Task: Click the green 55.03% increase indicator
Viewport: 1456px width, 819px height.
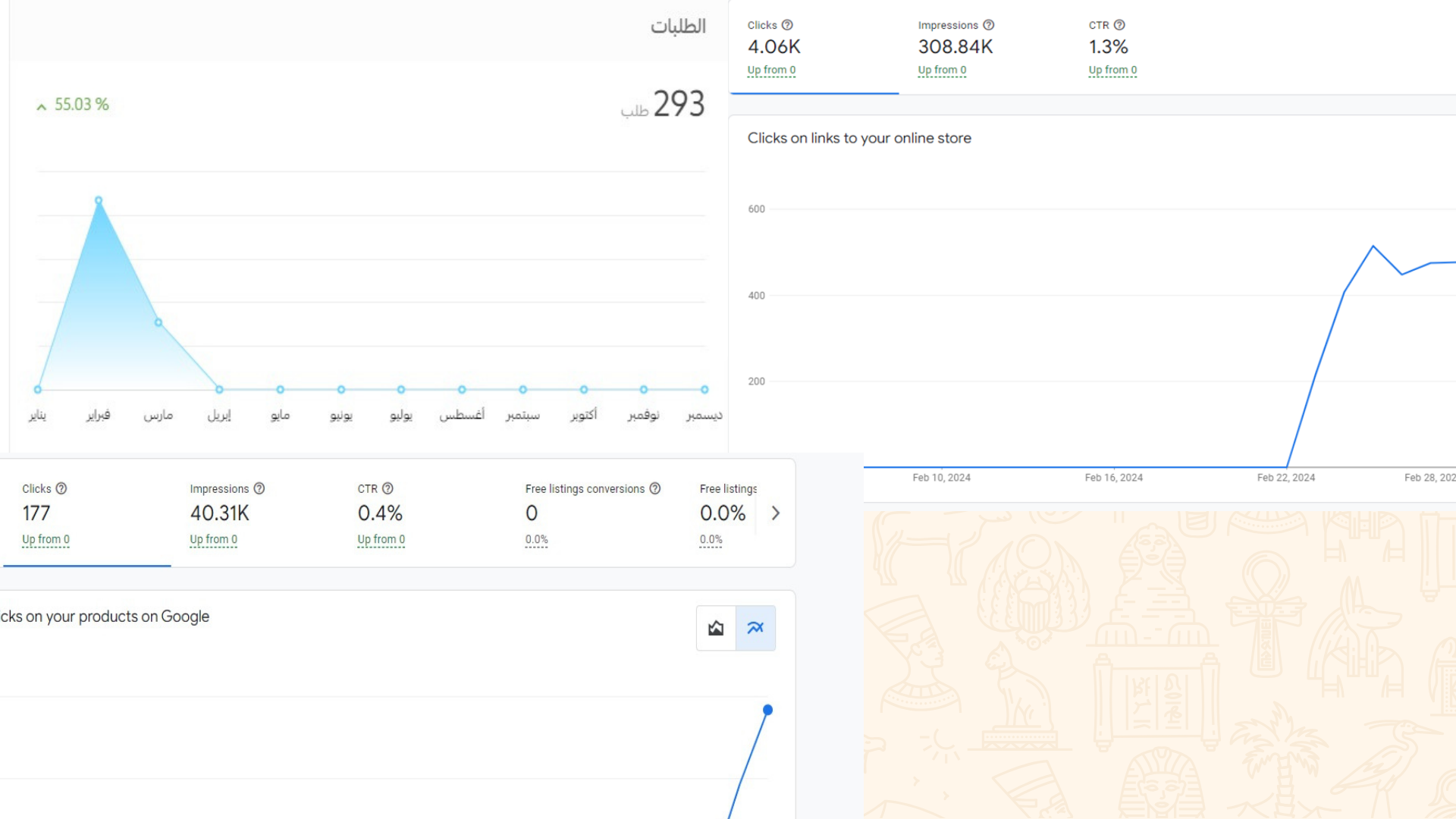Action: click(x=73, y=105)
